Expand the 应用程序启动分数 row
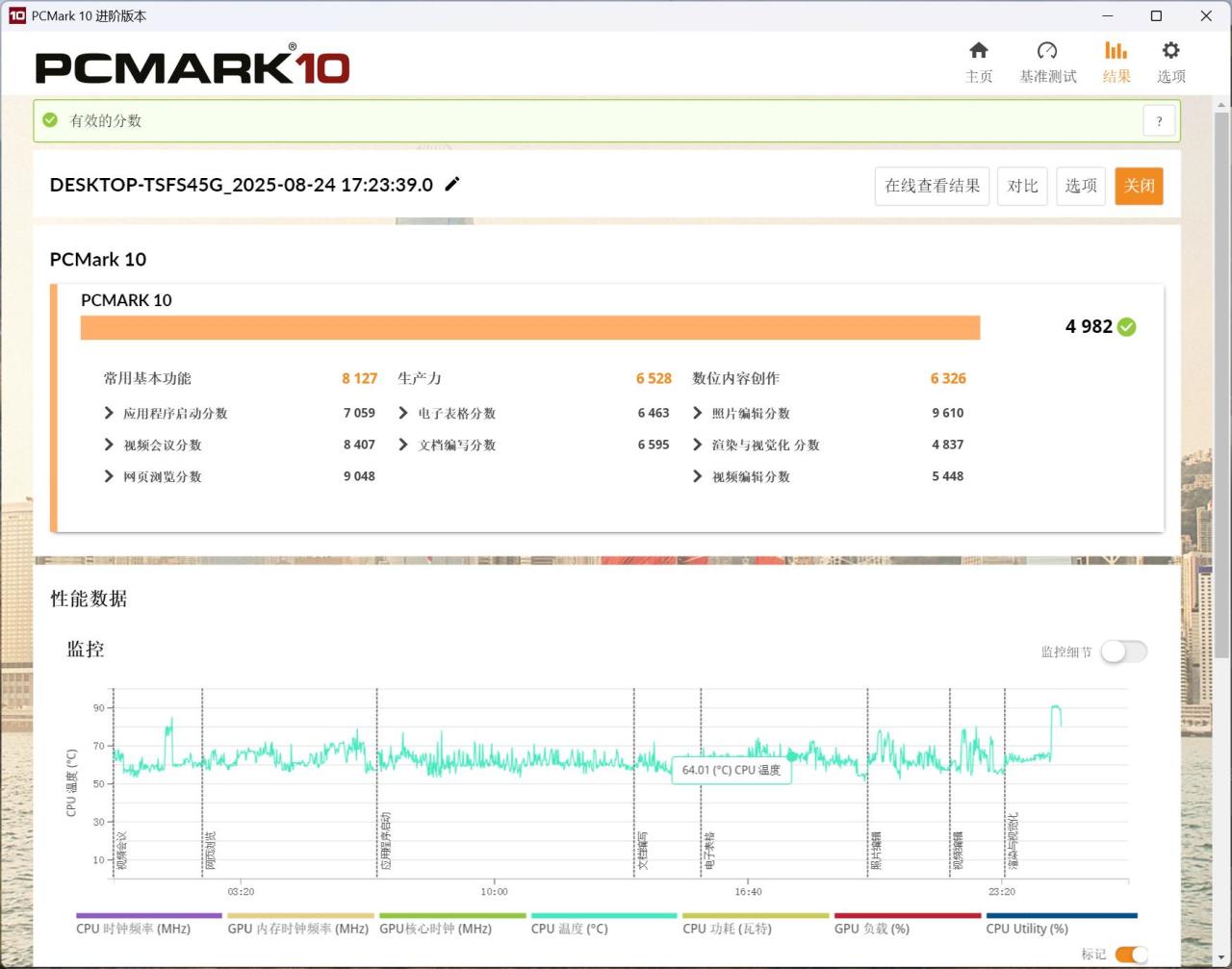This screenshot has height=969, width=1232. (166, 413)
